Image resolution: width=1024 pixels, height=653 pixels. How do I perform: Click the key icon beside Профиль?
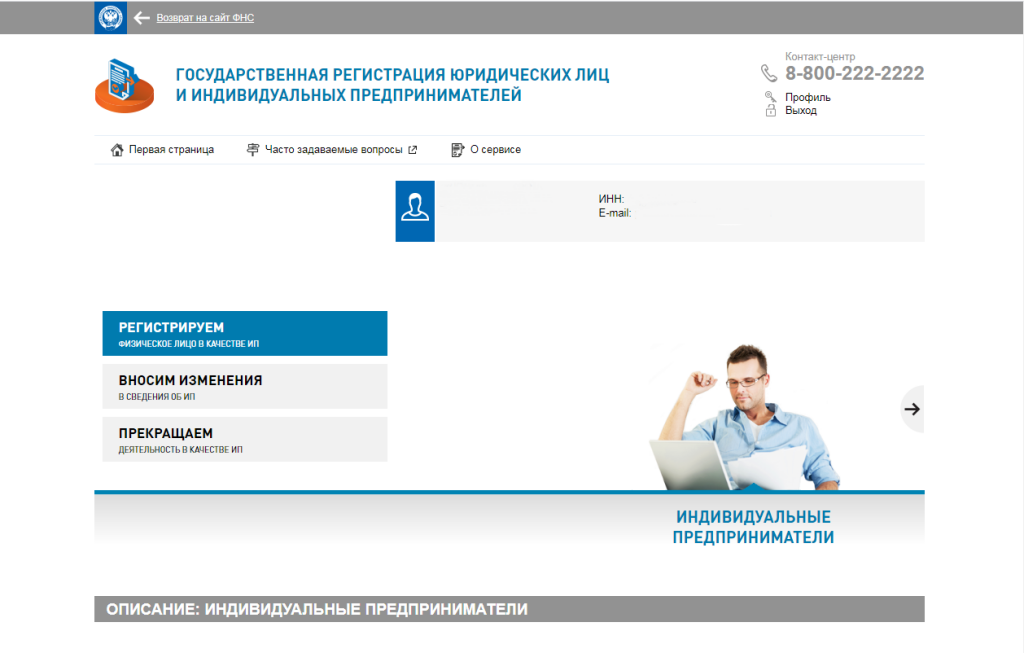[770, 97]
